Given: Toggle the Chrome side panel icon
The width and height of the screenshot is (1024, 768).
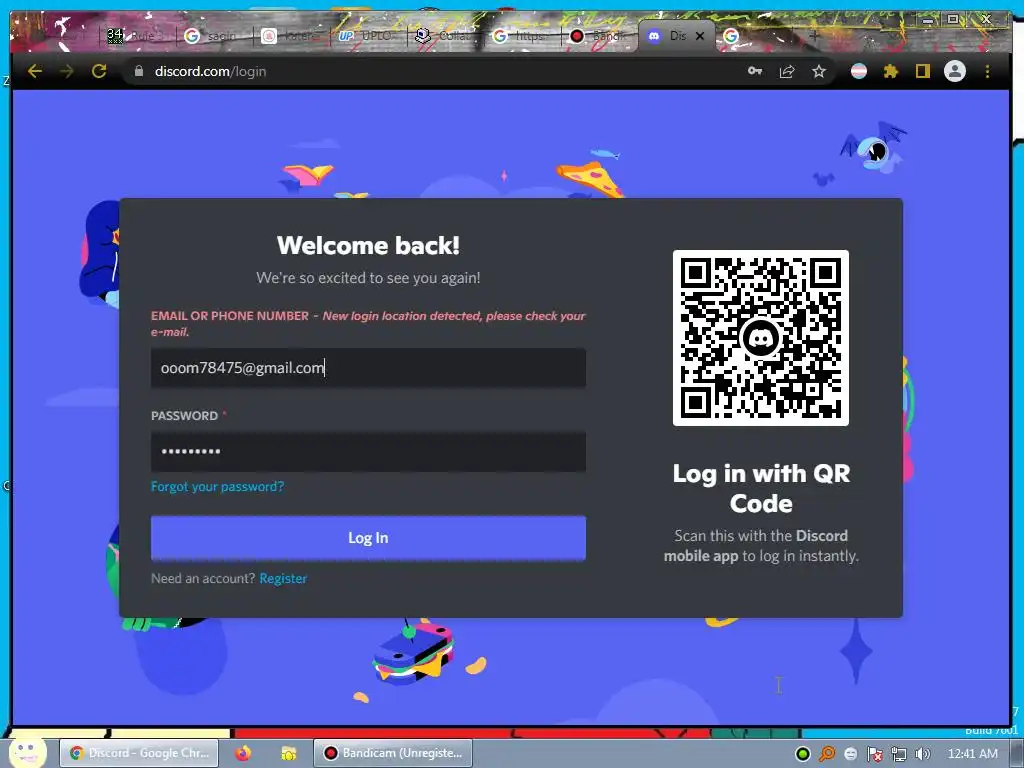Looking at the screenshot, I should coord(922,71).
